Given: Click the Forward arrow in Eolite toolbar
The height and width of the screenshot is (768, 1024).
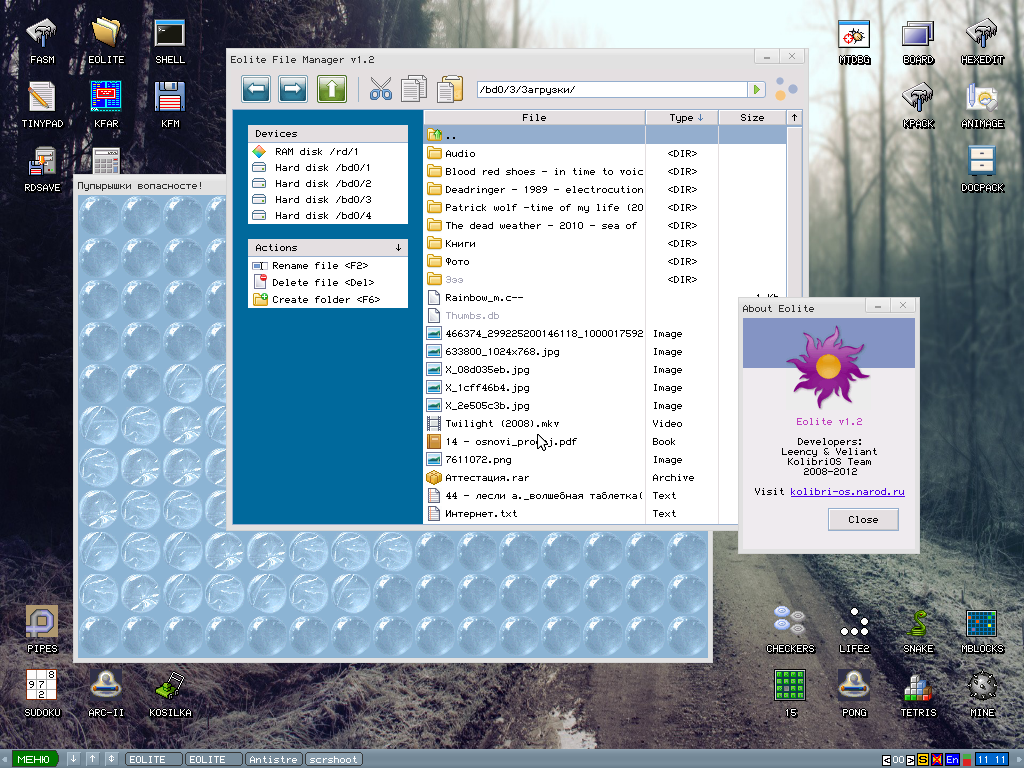Looking at the screenshot, I should [x=293, y=90].
